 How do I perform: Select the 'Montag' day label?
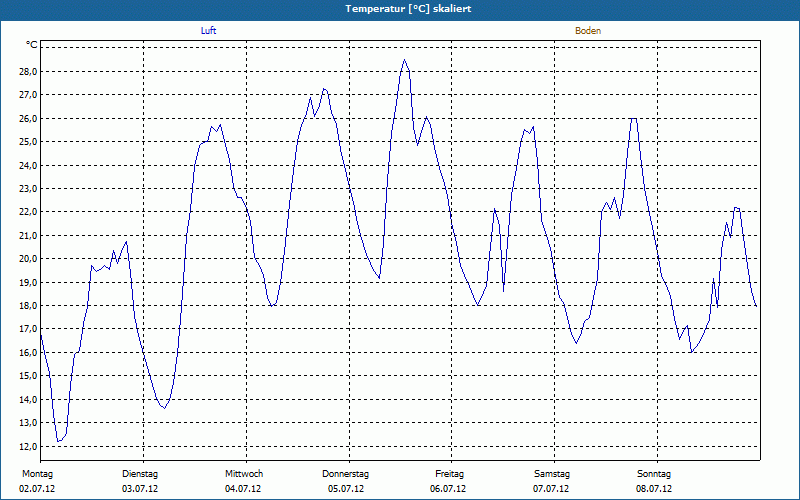(37, 474)
